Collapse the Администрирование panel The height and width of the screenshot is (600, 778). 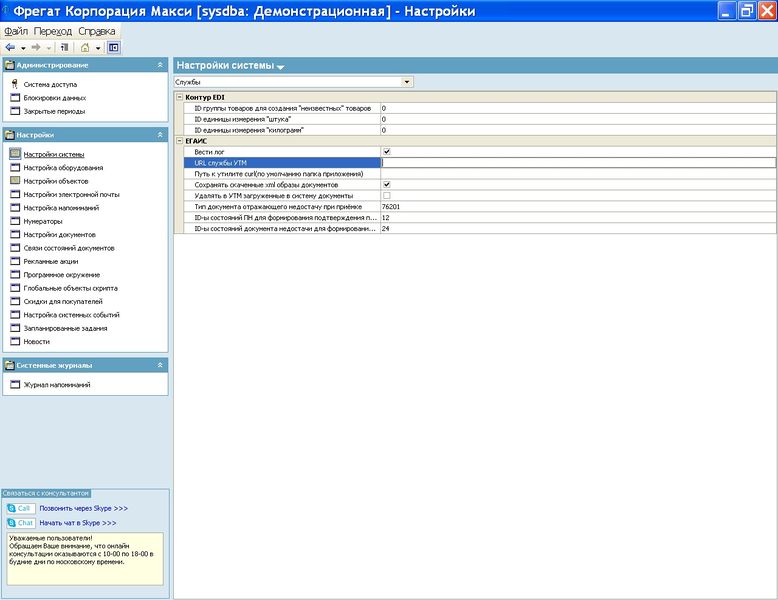click(160, 65)
